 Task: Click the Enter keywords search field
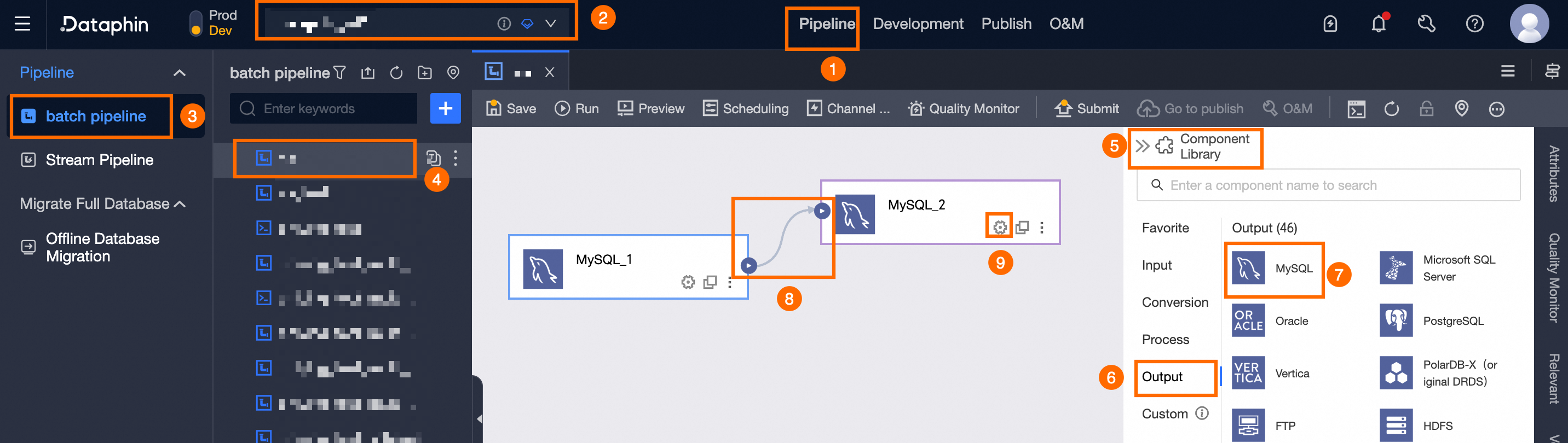[323, 108]
